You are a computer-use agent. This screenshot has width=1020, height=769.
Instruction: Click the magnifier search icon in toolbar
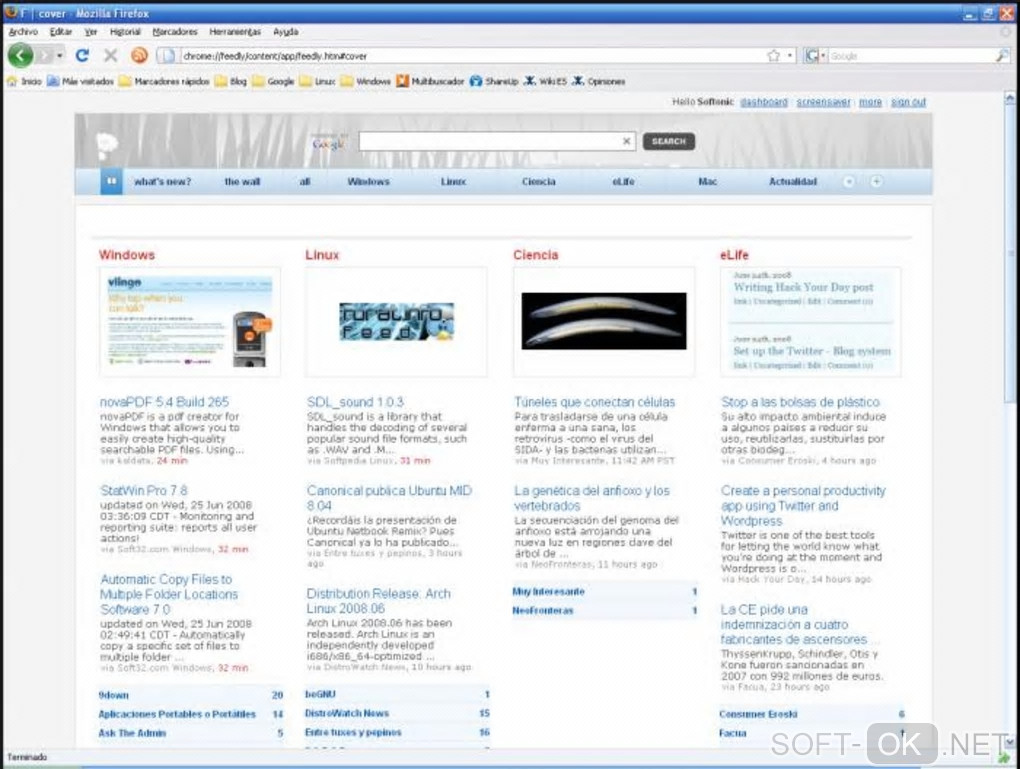click(1002, 57)
